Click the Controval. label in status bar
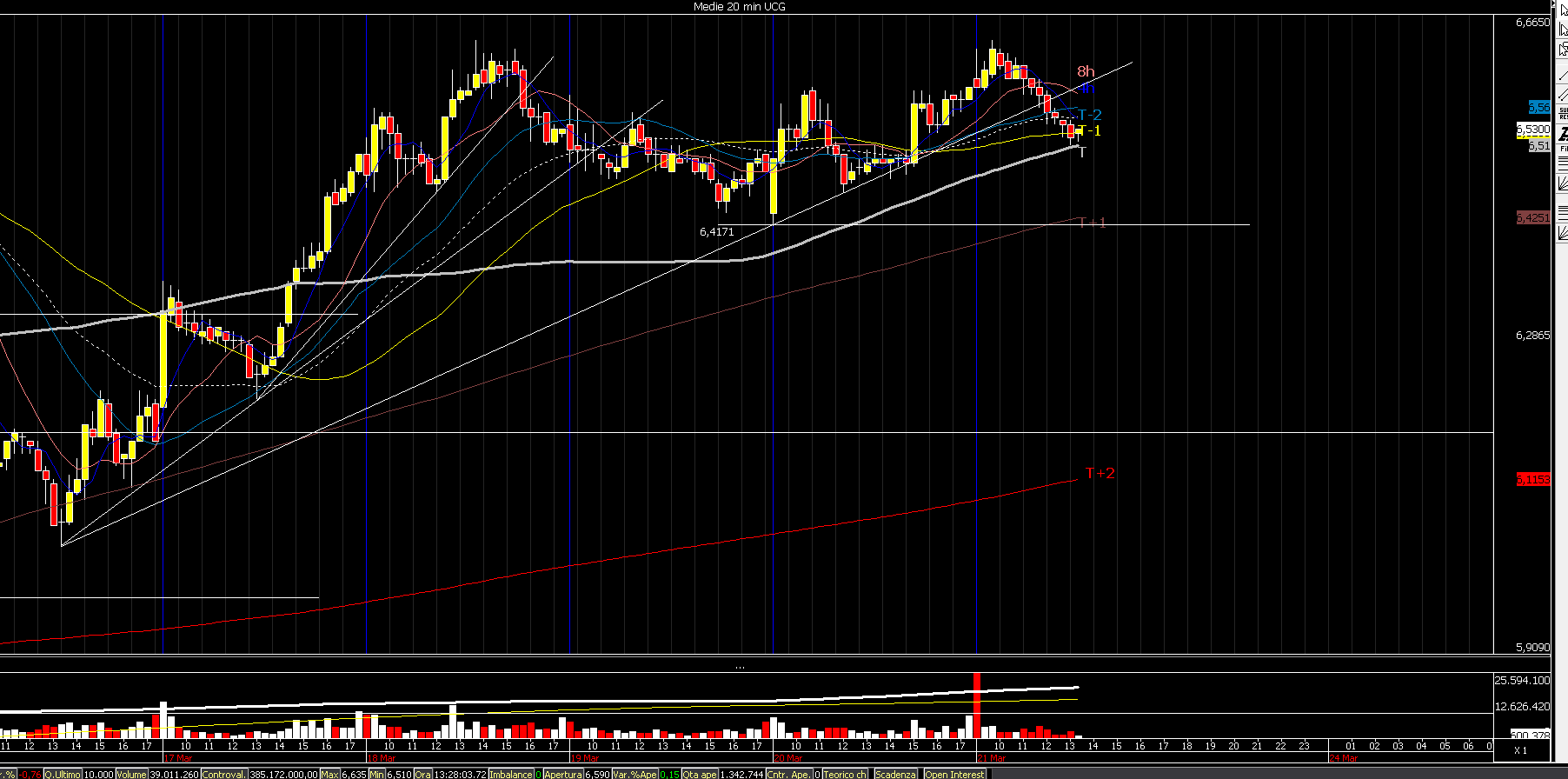Screen dimensions: 1568x779 click(x=224, y=774)
